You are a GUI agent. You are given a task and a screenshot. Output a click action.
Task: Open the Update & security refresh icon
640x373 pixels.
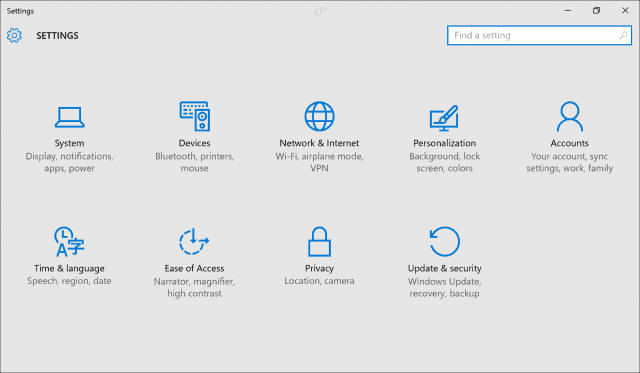coord(444,242)
